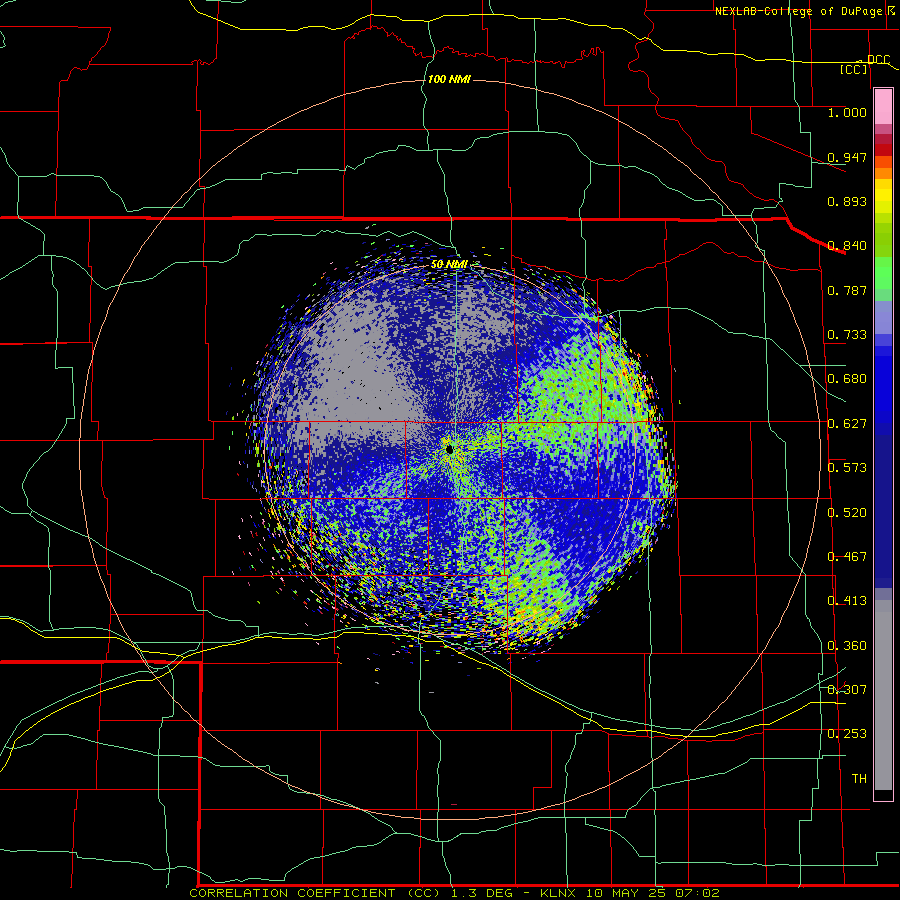Select the 0.893 scale value

(x=847, y=201)
